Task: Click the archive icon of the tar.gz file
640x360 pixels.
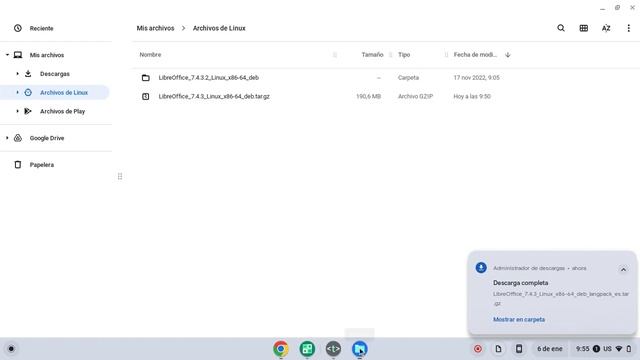Action: coord(145,96)
